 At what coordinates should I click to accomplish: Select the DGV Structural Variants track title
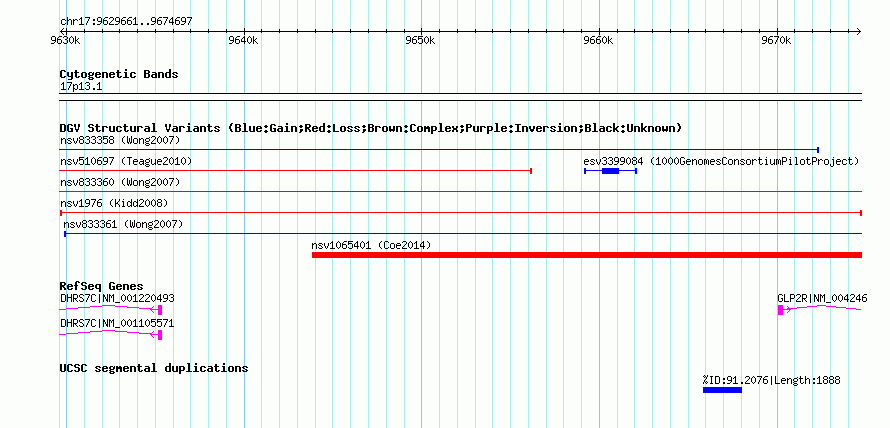tap(371, 128)
